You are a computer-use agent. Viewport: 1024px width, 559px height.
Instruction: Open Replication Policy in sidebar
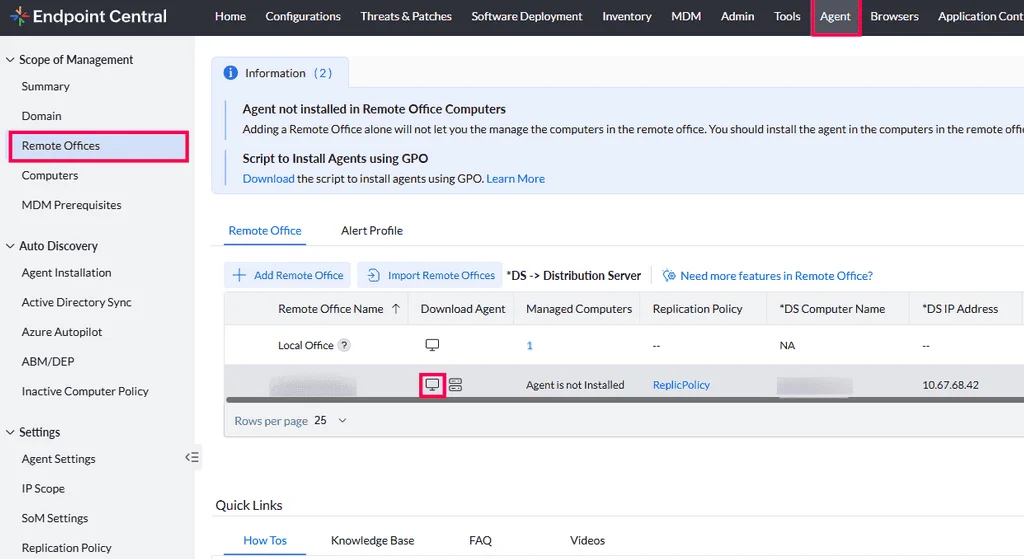pyautogui.click(x=66, y=547)
